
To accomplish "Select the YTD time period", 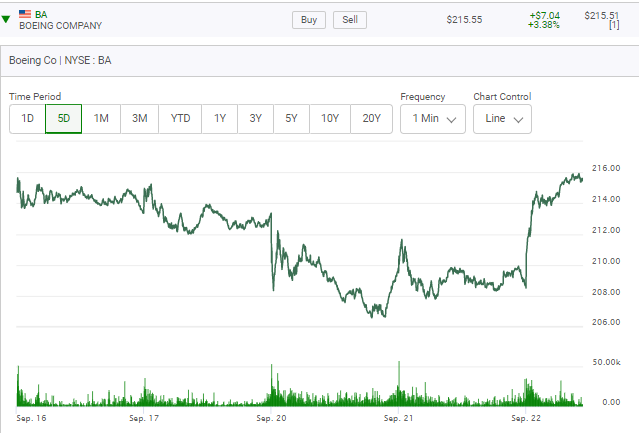I will pos(180,119).
